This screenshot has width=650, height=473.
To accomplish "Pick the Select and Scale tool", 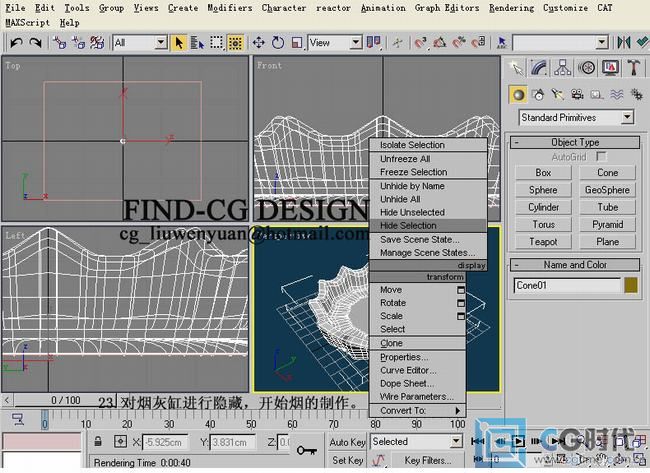I will coord(297,43).
